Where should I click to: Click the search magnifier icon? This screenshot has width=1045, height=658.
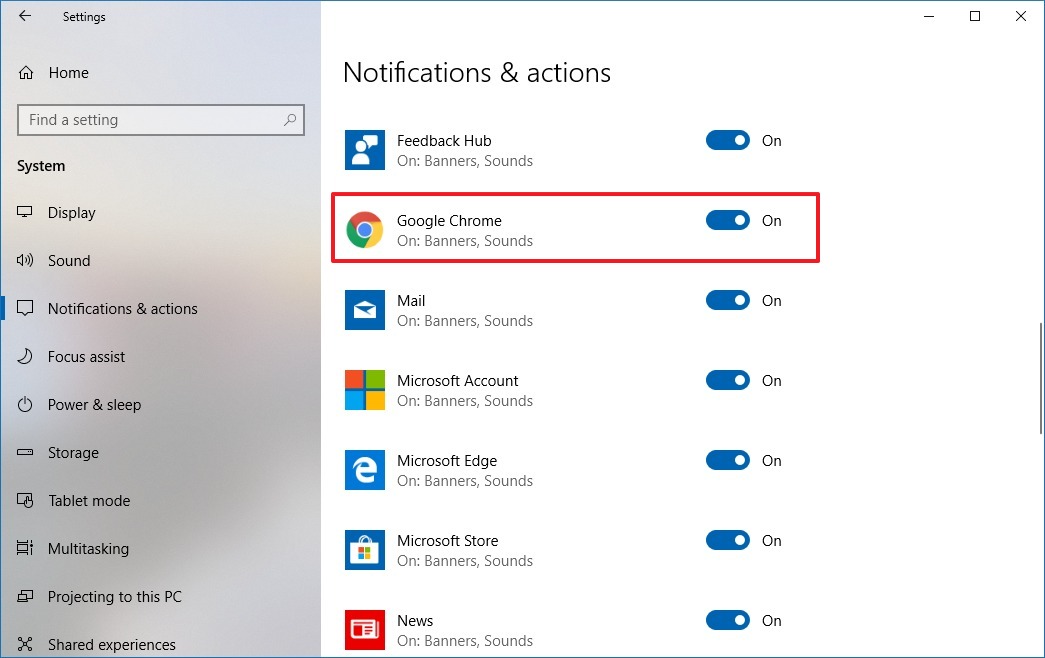click(x=290, y=120)
